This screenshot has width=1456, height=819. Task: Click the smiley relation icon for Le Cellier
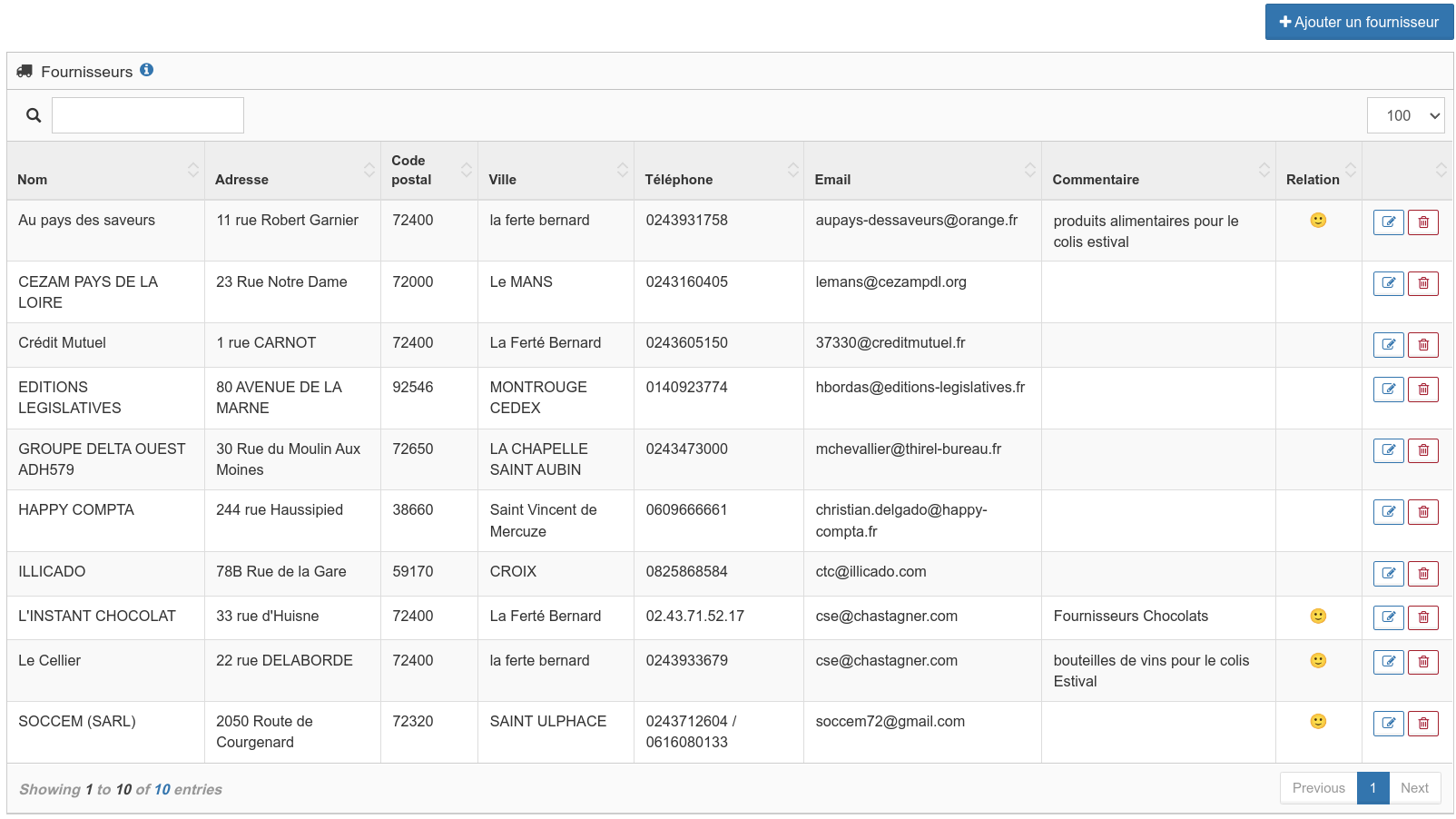pyautogui.click(x=1318, y=661)
